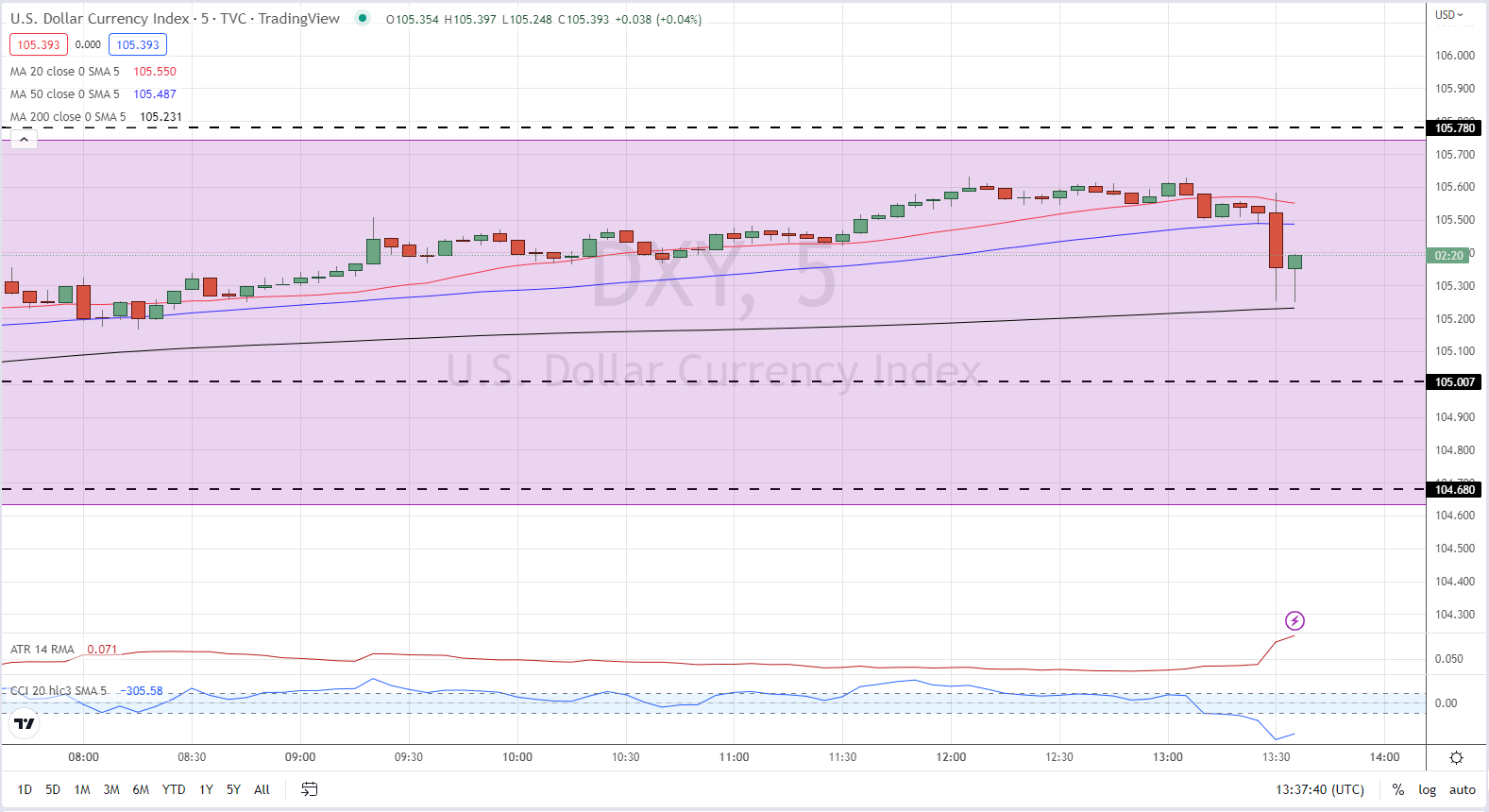The height and width of the screenshot is (812, 1489).
Task: Toggle percent scale mode
Action: [x=1398, y=789]
